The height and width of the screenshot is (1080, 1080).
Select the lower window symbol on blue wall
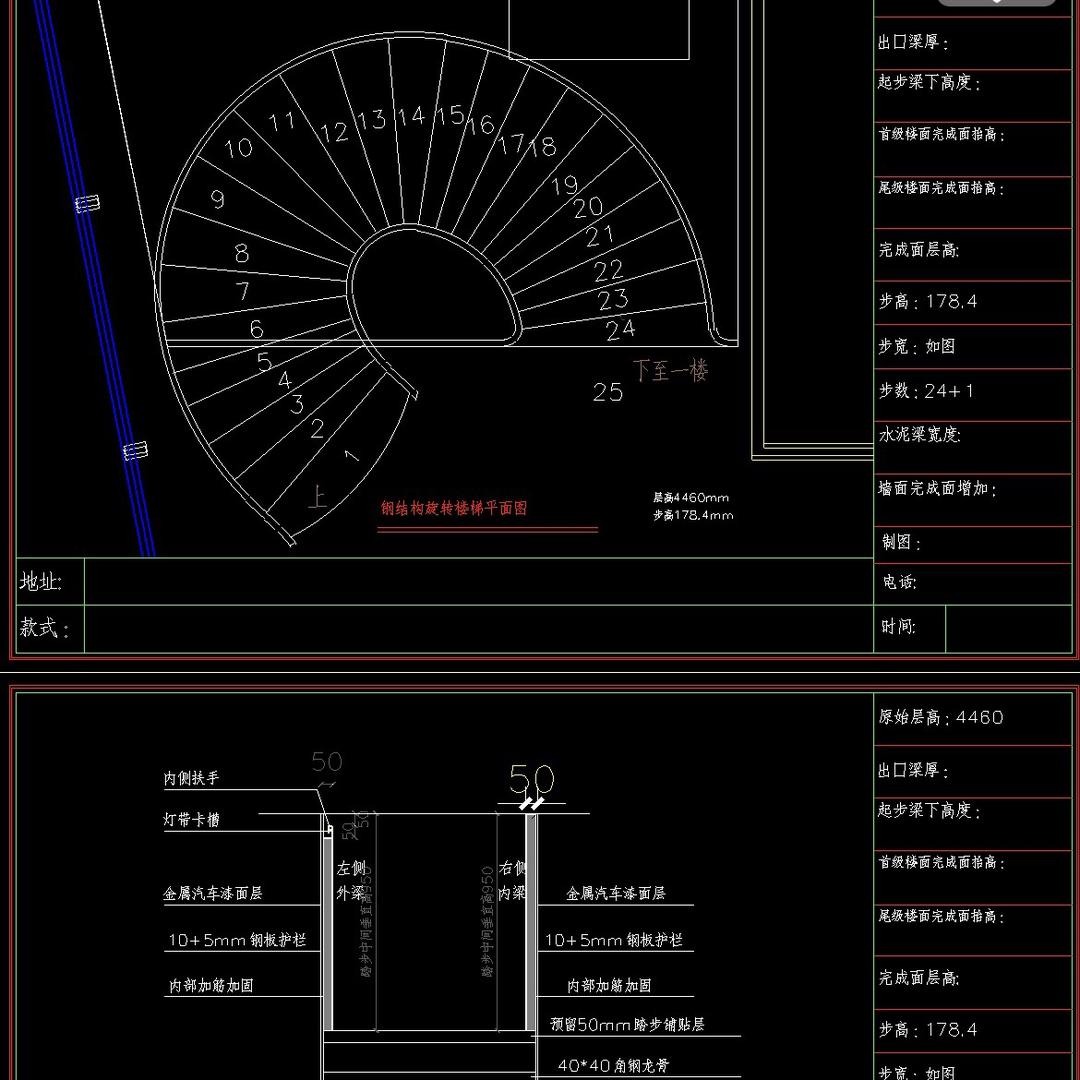[135, 451]
